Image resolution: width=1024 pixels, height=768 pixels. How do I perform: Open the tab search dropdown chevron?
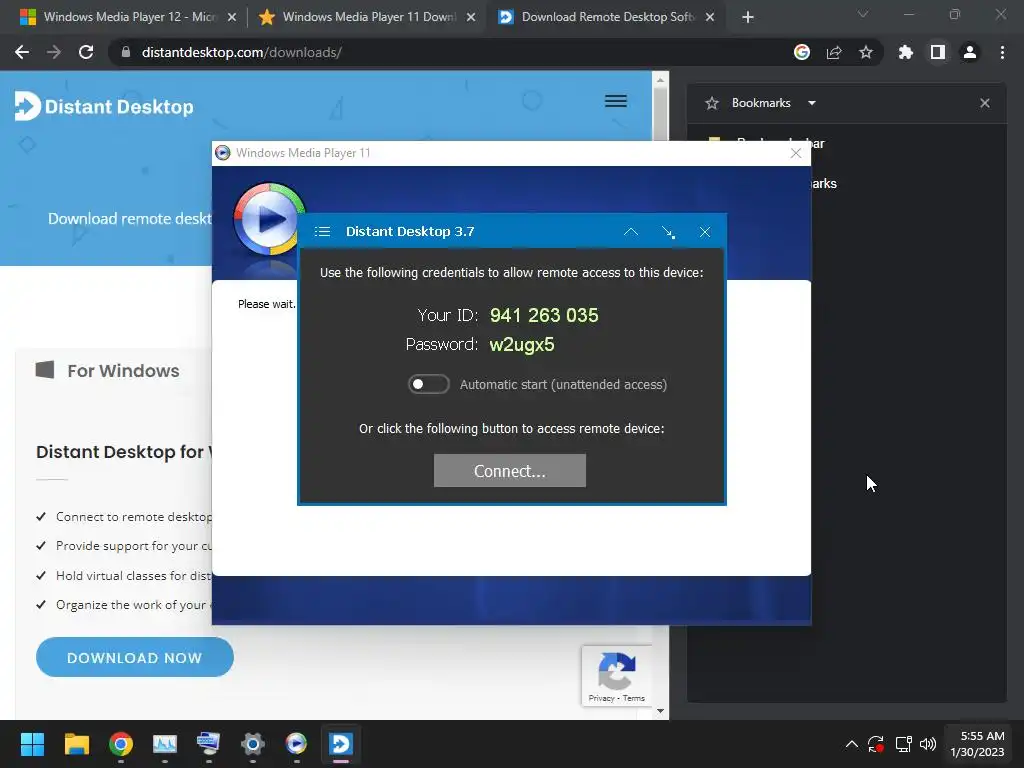pyautogui.click(x=863, y=14)
